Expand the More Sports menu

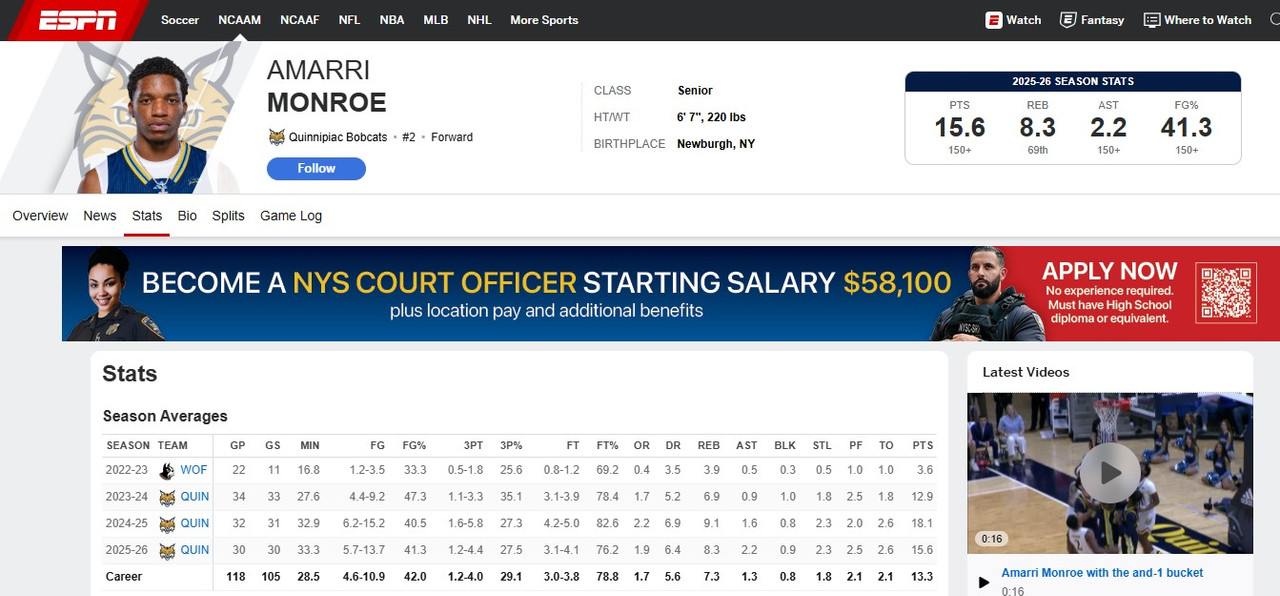pos(543,20)
